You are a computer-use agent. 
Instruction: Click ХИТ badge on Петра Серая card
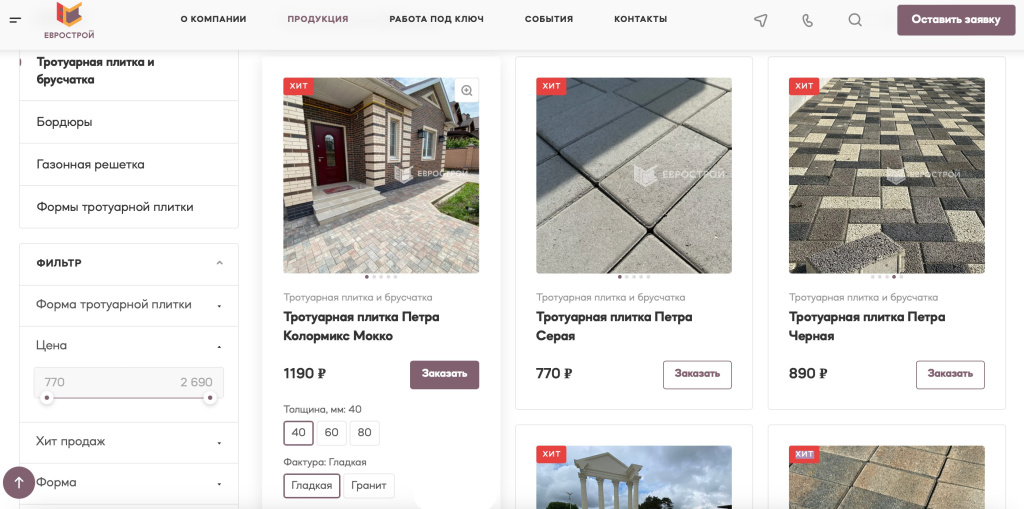pyautogui.click(x=551, y=86)
